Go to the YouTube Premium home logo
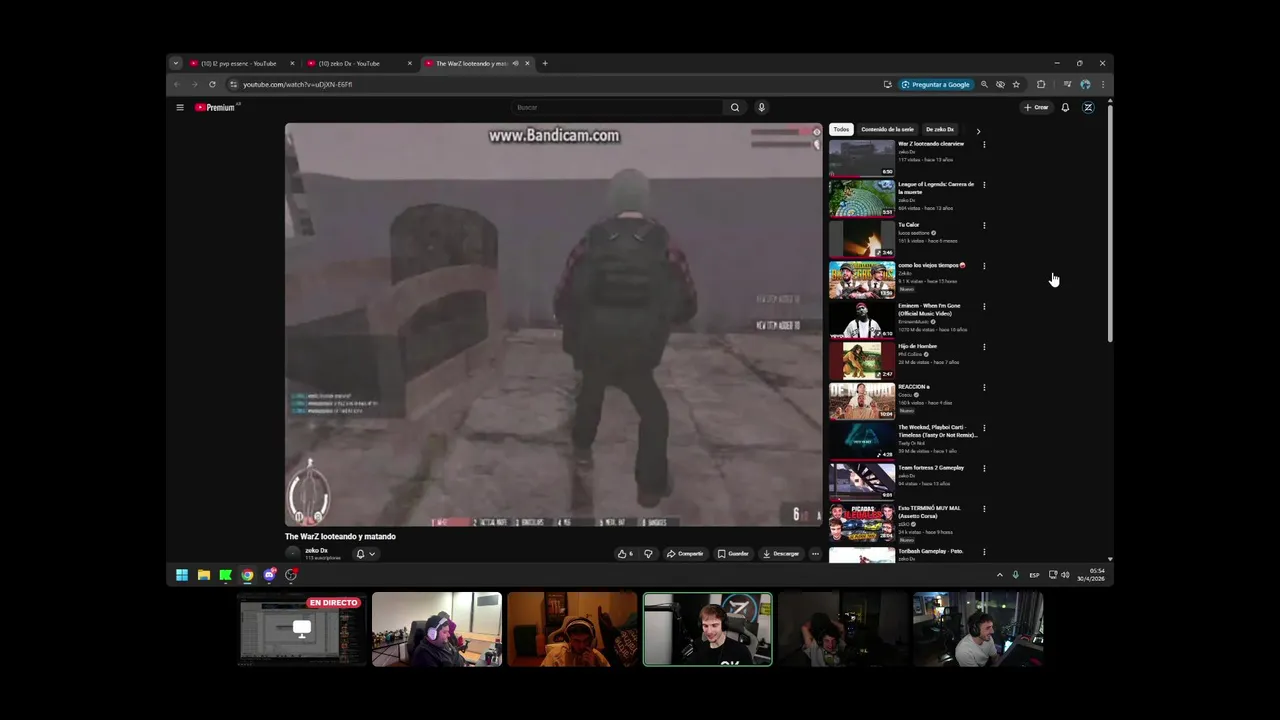 point(216,107)
